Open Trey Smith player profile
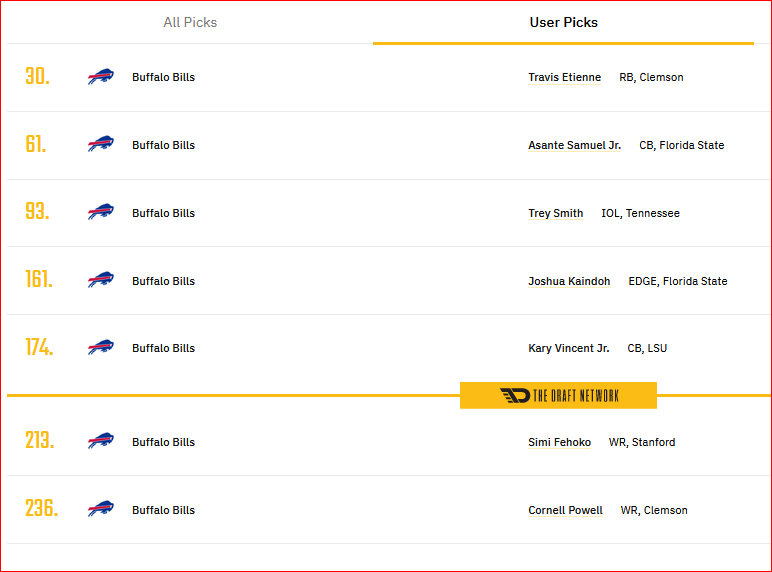This screenshot has height=572, width=772. (555, 213)
